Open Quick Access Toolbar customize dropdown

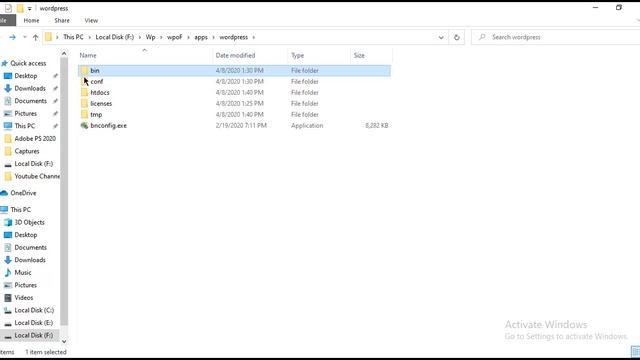[x=29, y=8]
